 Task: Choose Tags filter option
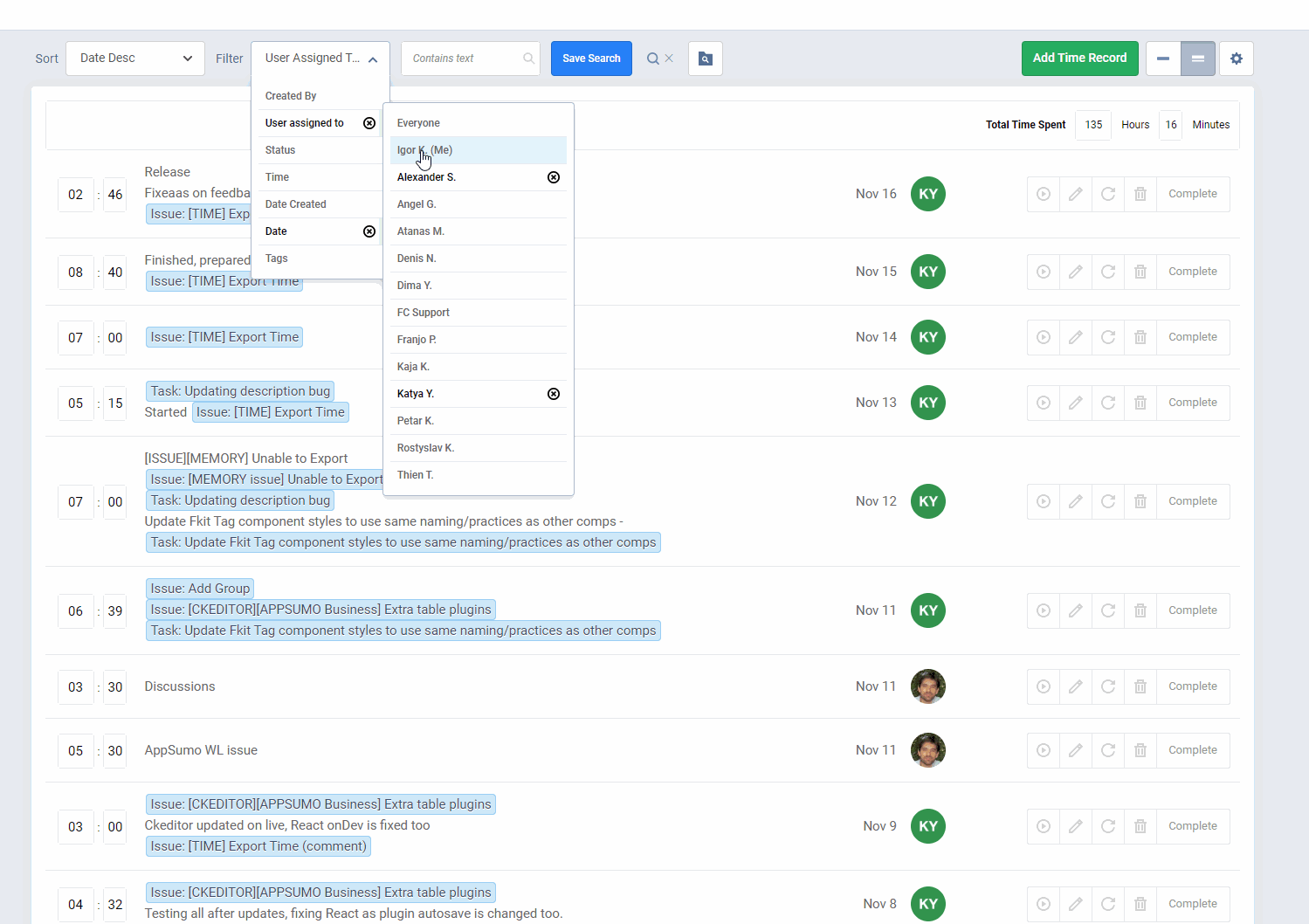[320, 259]
